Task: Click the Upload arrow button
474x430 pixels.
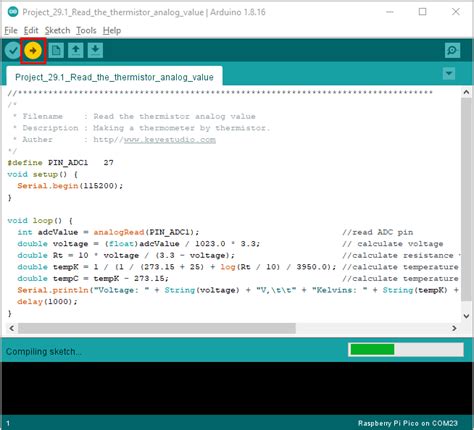Action: 33,51
